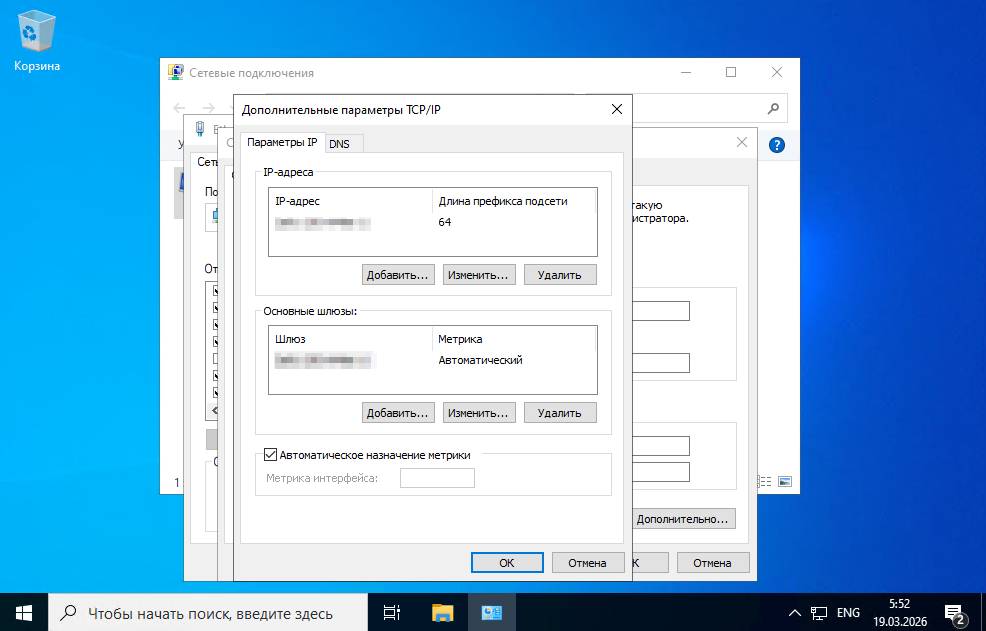Click the search magnifier in Сетевые подключения
The image size is (986, 631).
coord(772,108)
